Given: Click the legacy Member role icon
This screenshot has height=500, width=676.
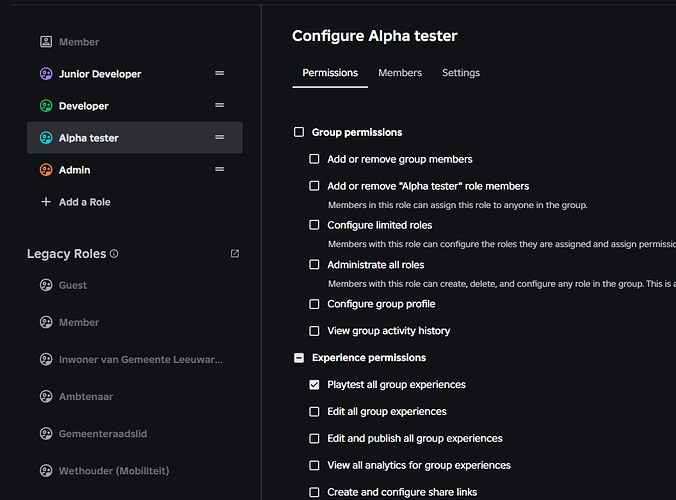Looking at the screenshot, I should point(46,322).
